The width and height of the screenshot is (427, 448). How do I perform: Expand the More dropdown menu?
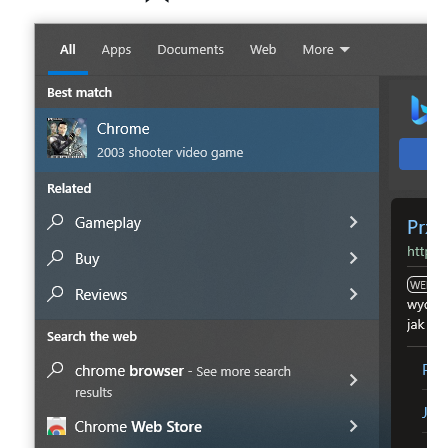pyautogui.click(x=326, y=50)
